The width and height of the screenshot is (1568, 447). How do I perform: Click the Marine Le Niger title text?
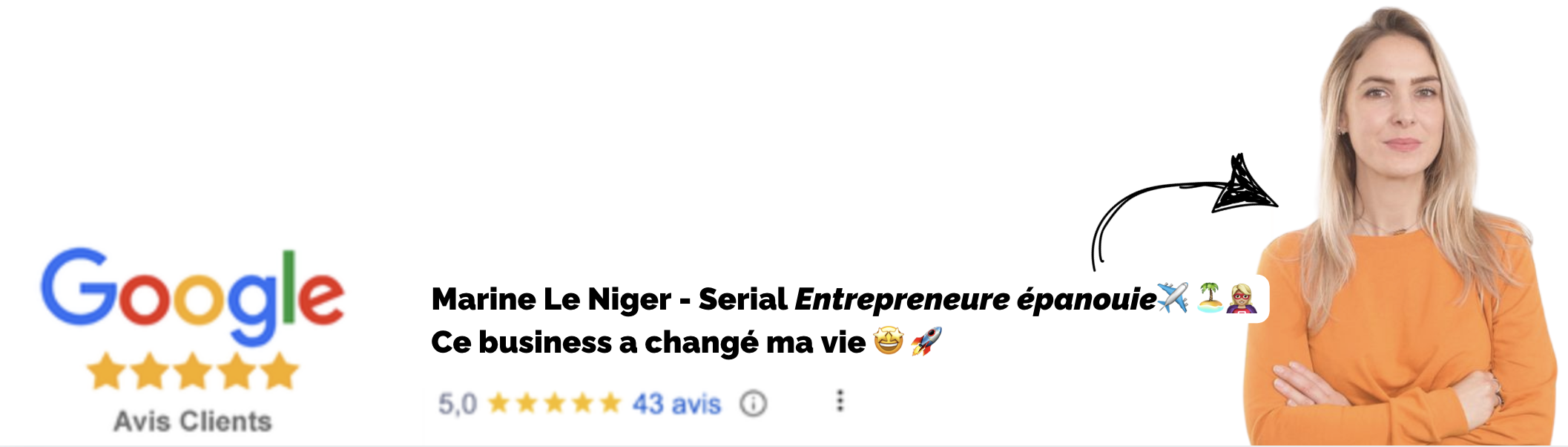point(551,299)
